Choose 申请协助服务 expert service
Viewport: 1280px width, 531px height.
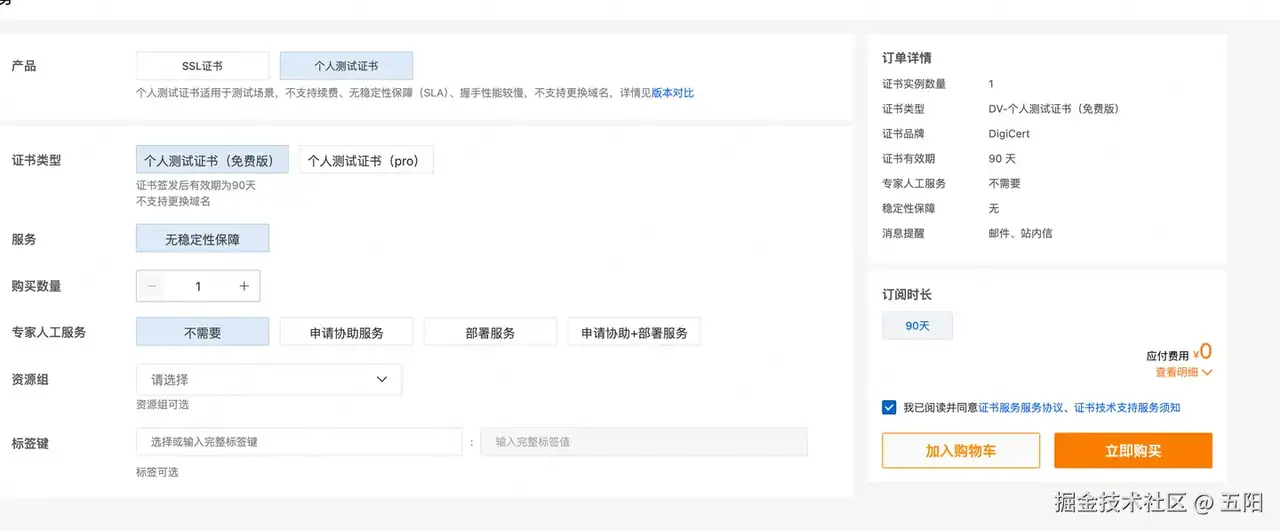click(347, 332)
